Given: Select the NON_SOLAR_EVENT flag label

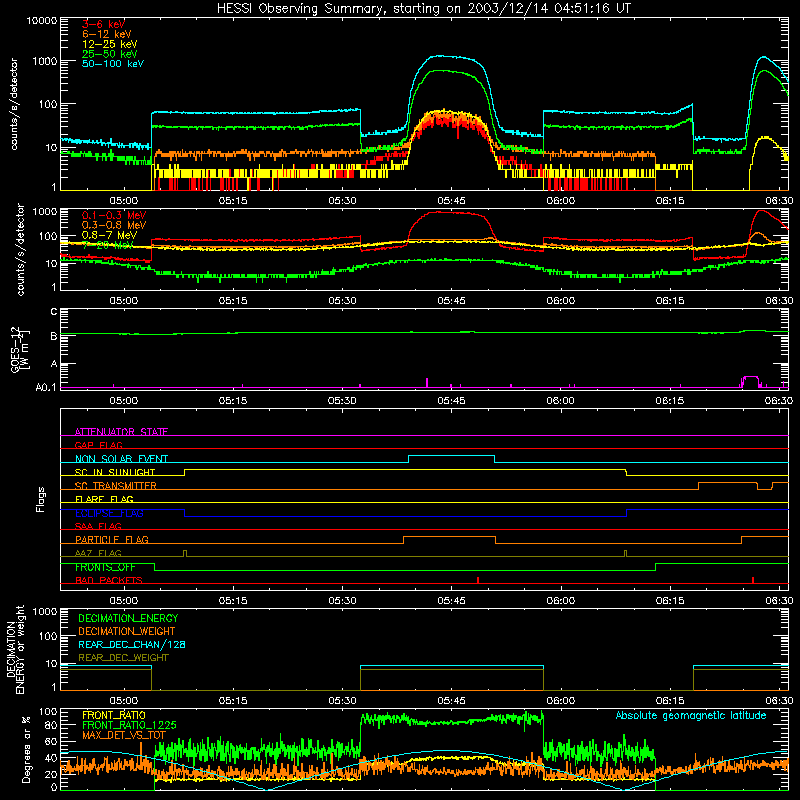Looking at the screenshot, I should [121, 459].
